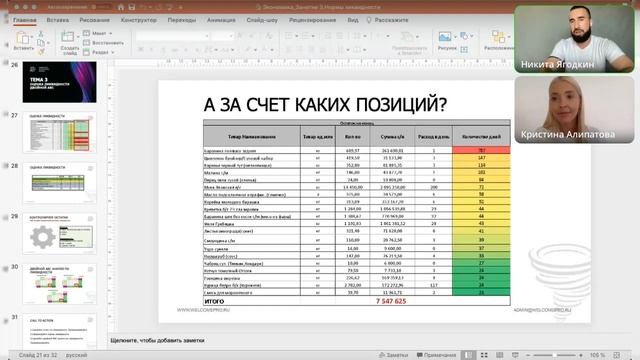The image size is (640, 360).
Task: Start Slide Show icon in status bar
Action: tap(516, 355)
